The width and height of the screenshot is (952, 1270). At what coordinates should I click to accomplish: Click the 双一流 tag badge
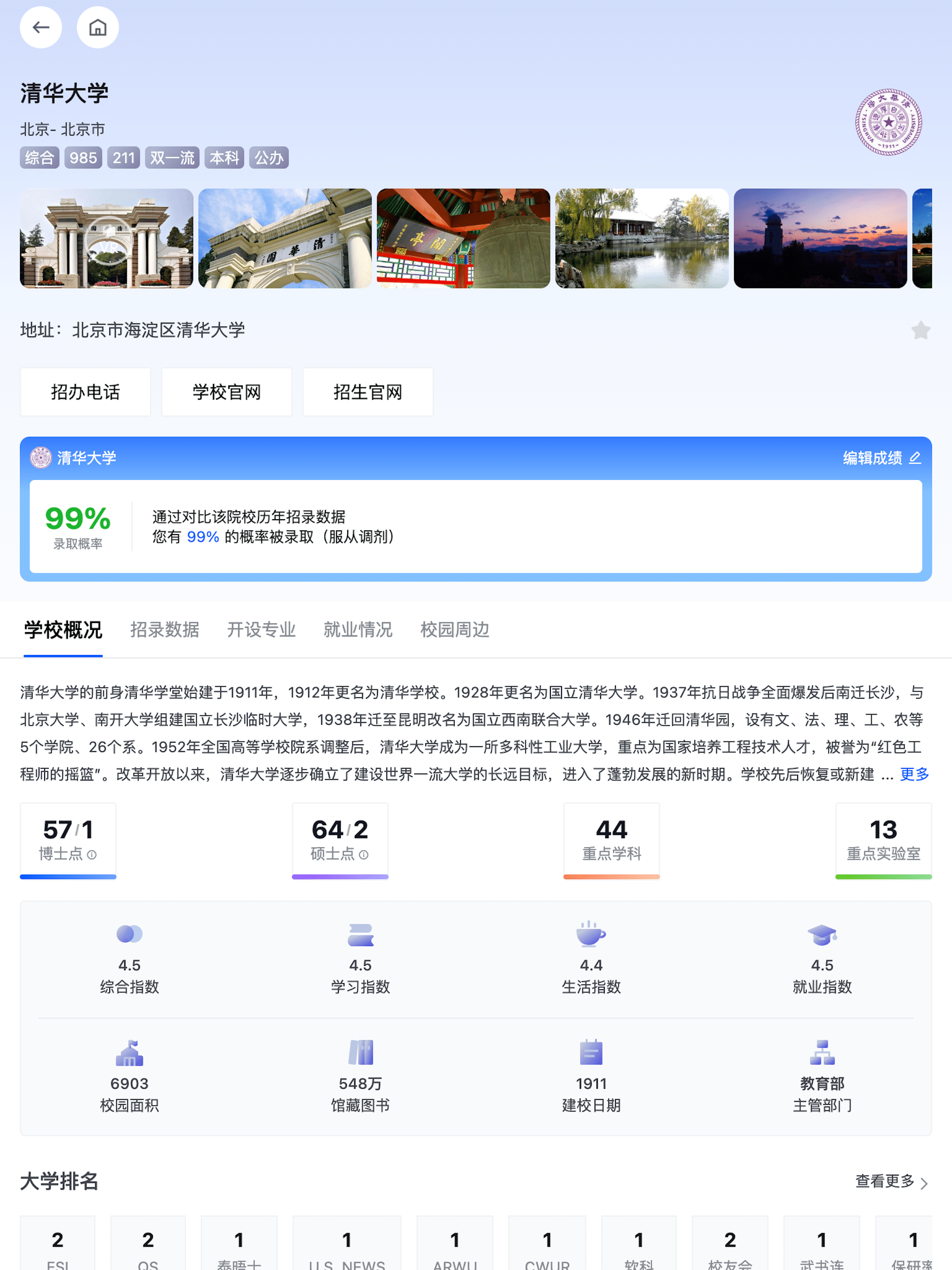(172, 158)
